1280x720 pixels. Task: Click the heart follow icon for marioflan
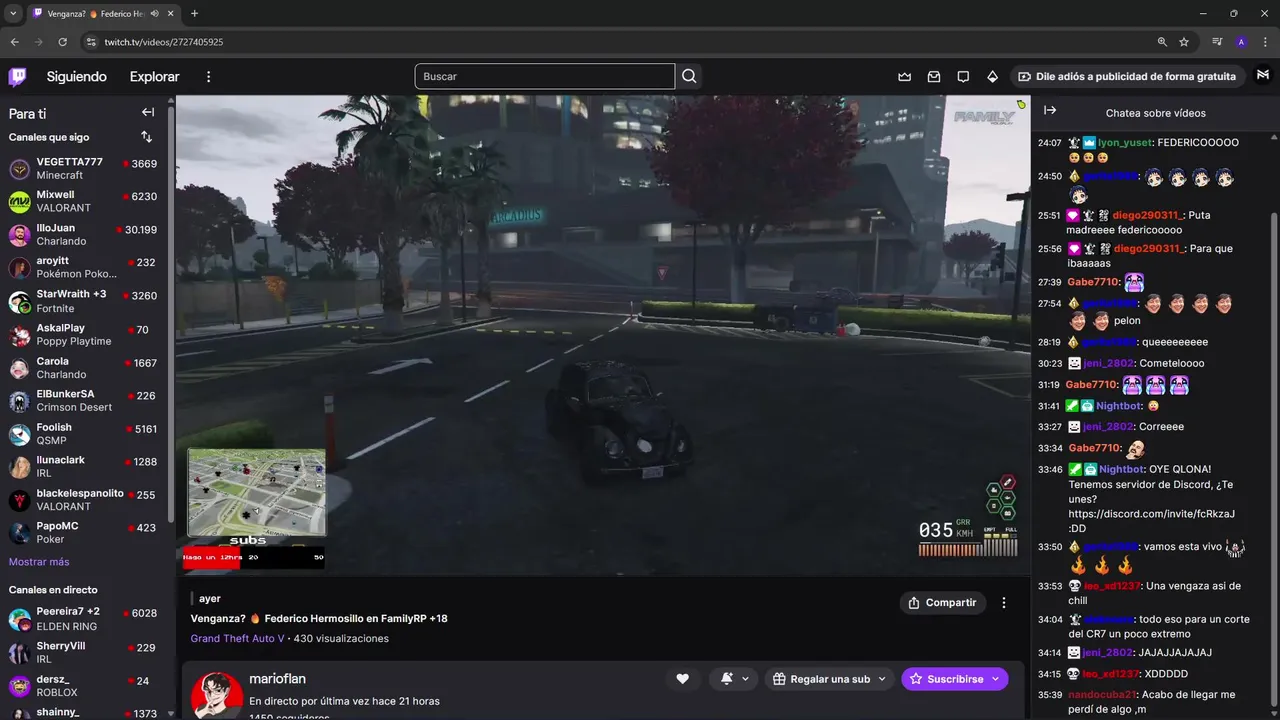[682, 679]
